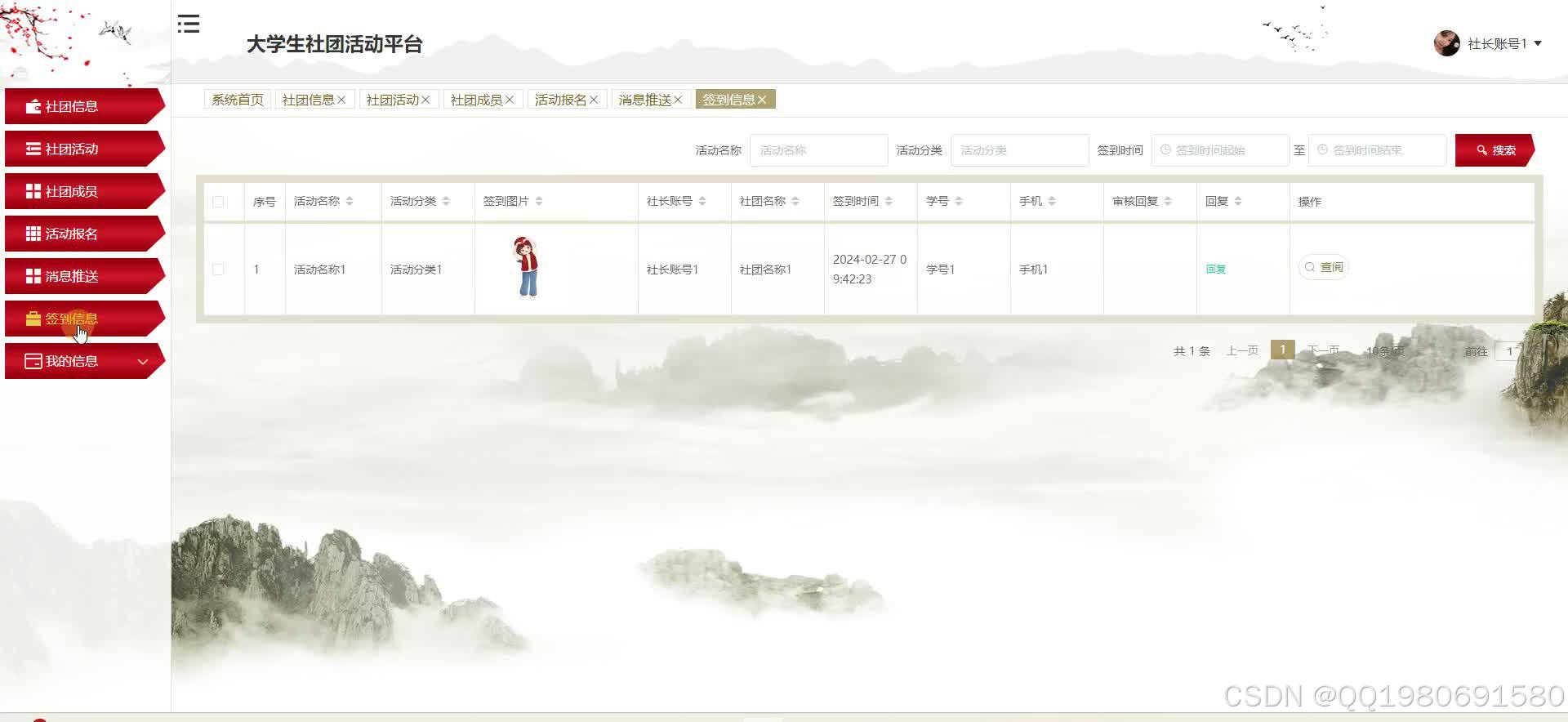Close the active 签到信息 tab
This screenshot has width=1568, height=722.
(762, 100)
